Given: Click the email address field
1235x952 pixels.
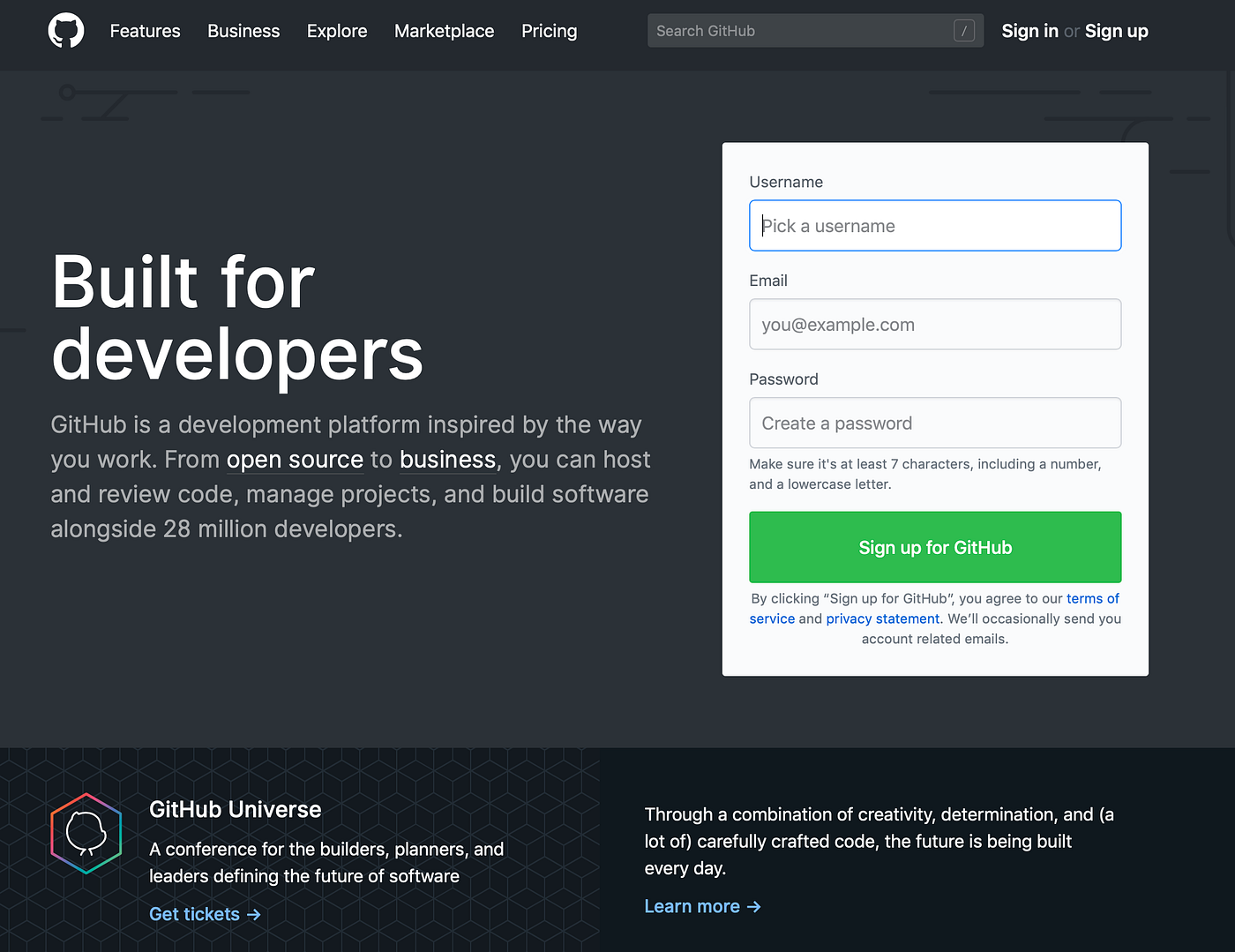Looking at the screenshot, I should click(935, 324).
